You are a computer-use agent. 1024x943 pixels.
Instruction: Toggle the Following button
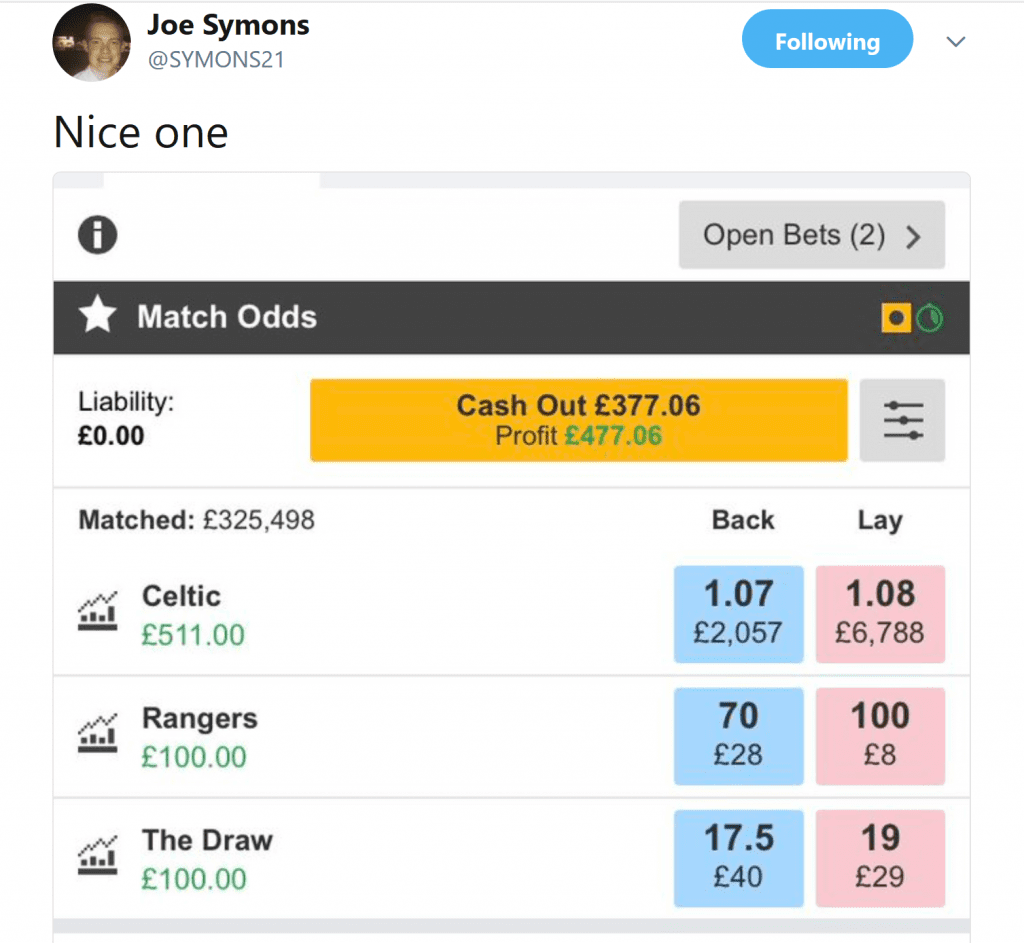pos(827,39)
